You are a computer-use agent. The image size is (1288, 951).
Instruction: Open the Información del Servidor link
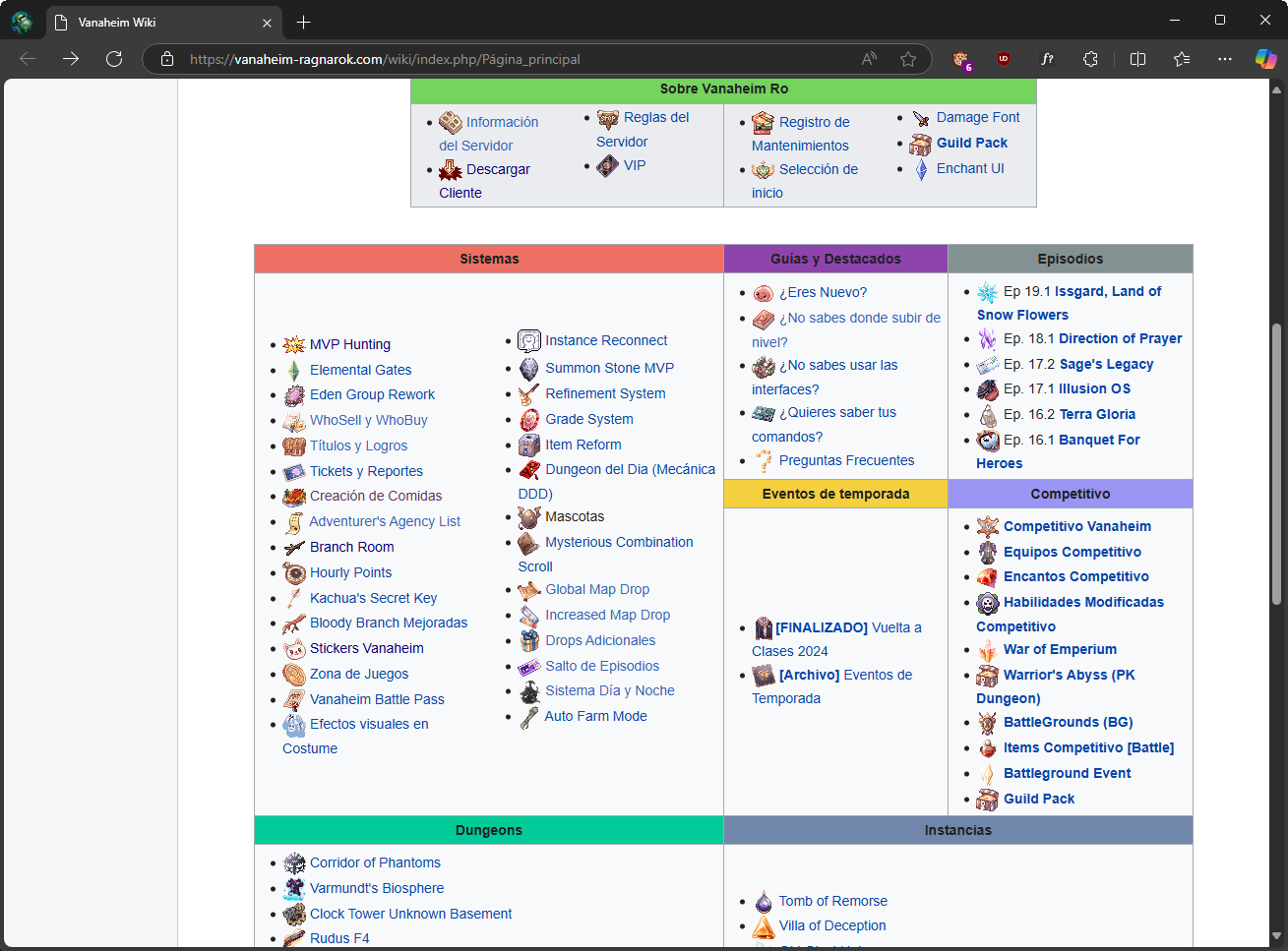click(489, 134)
